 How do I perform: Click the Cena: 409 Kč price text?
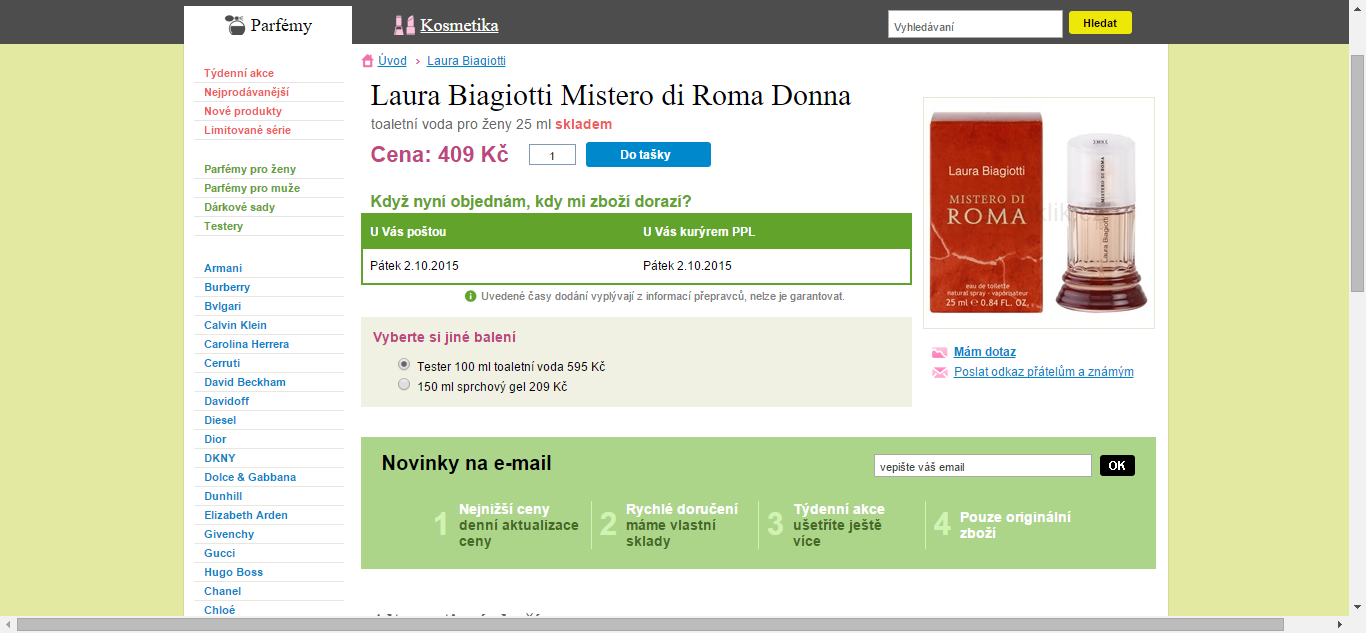tap(440, 154)
